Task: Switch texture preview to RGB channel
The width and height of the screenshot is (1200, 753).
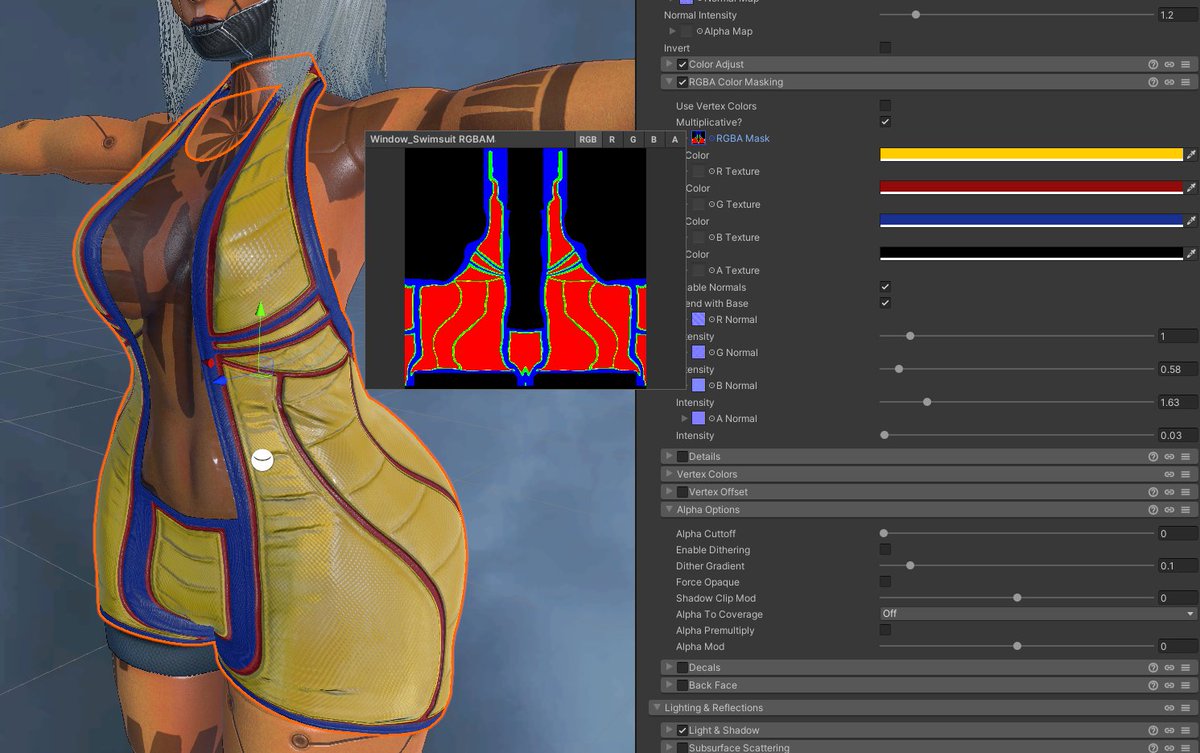Action: 588,139
